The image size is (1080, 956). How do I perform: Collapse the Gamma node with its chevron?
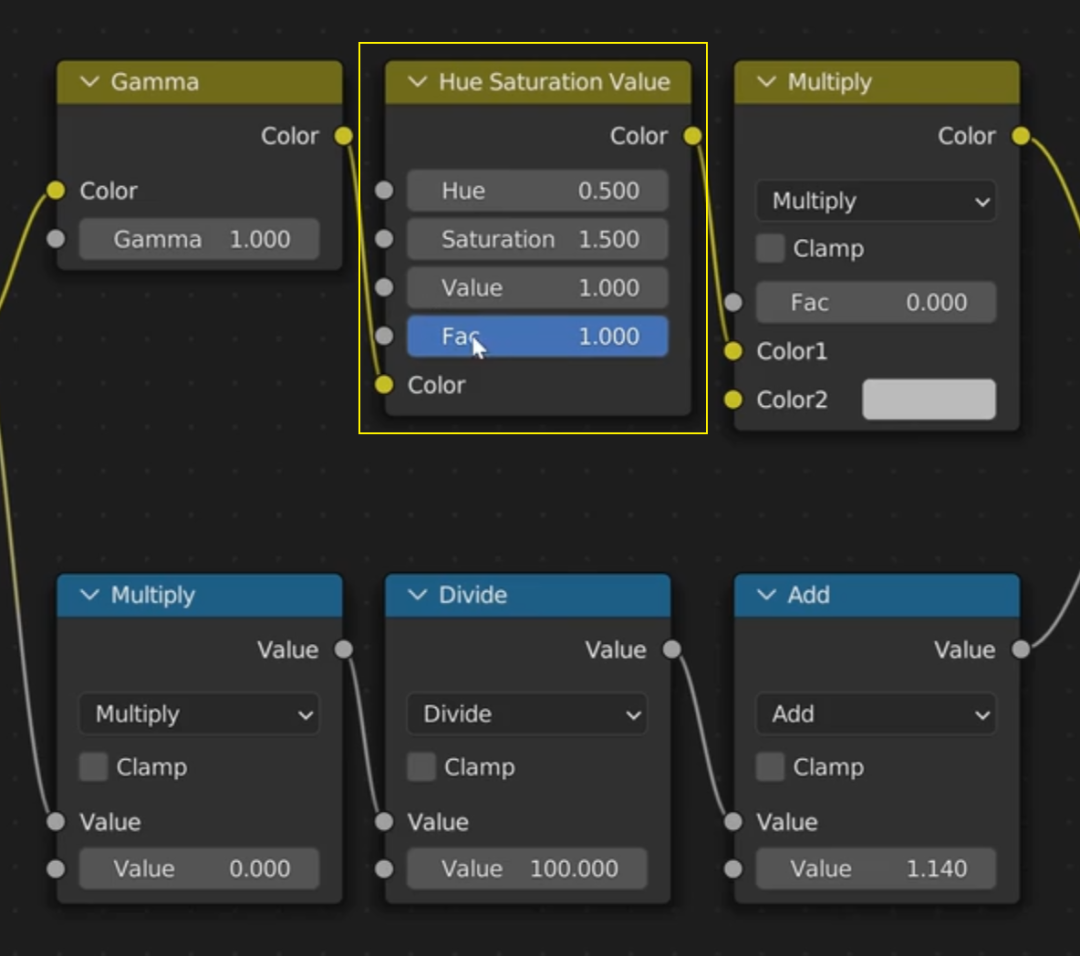point(90,82)
